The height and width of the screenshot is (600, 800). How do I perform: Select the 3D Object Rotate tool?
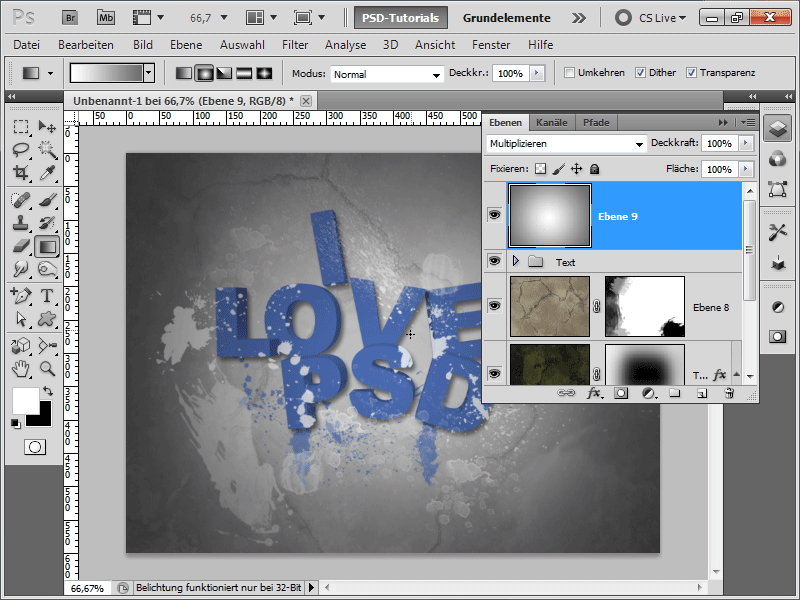click(21, 345)
